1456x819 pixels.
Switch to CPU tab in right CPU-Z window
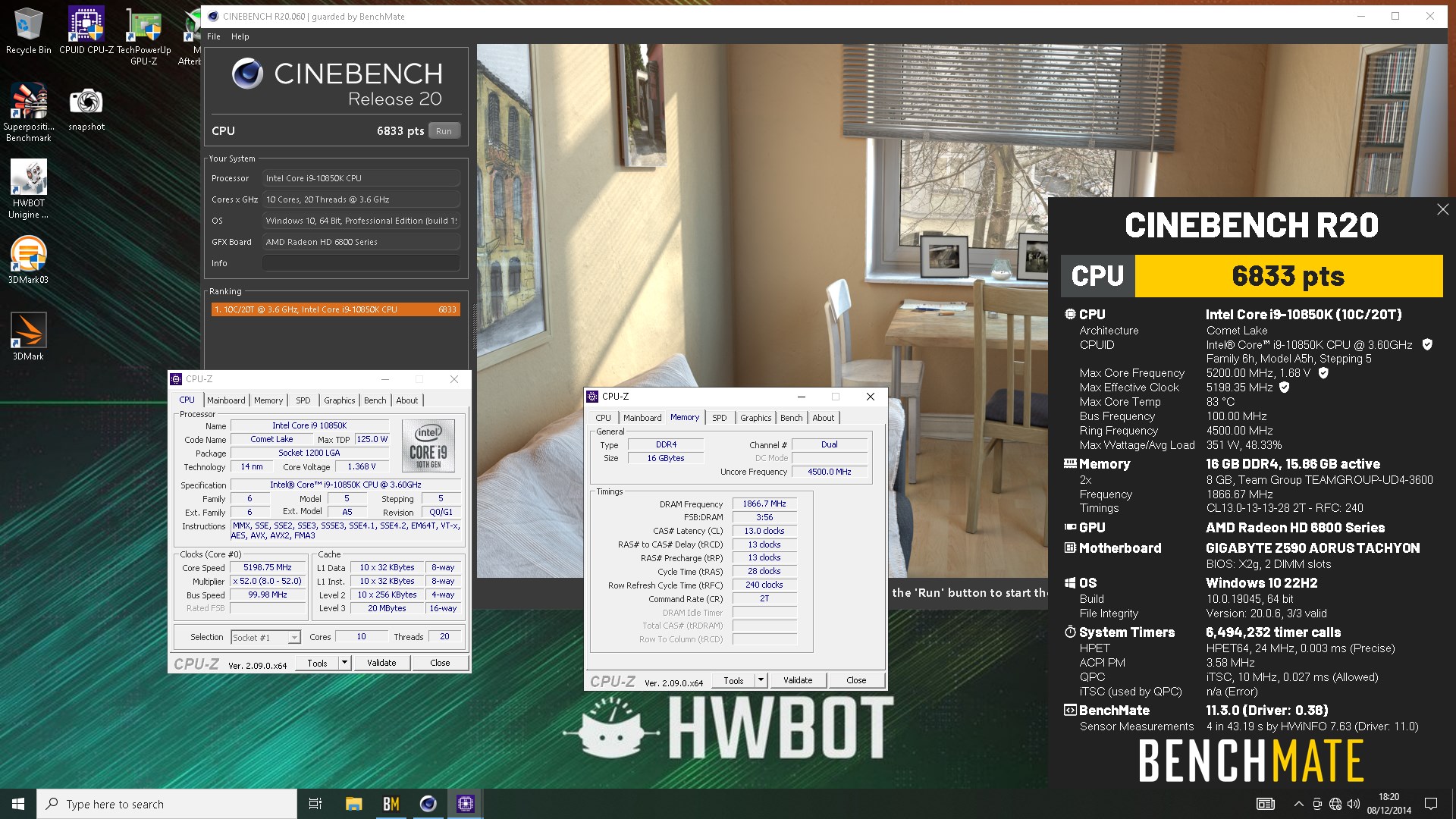(x=603, y=418)
